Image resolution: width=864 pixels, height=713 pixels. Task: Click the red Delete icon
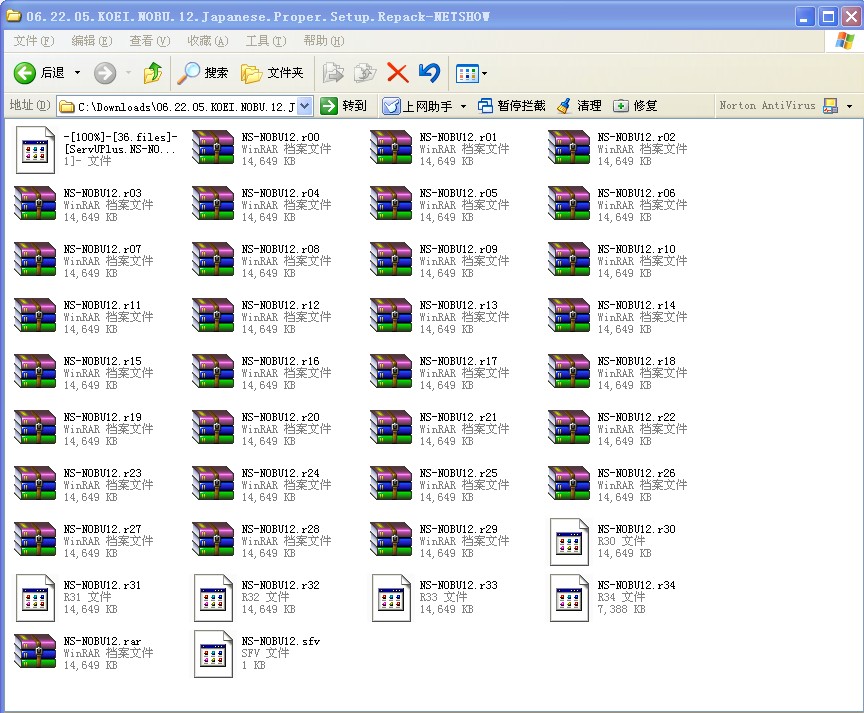(397, 73)
